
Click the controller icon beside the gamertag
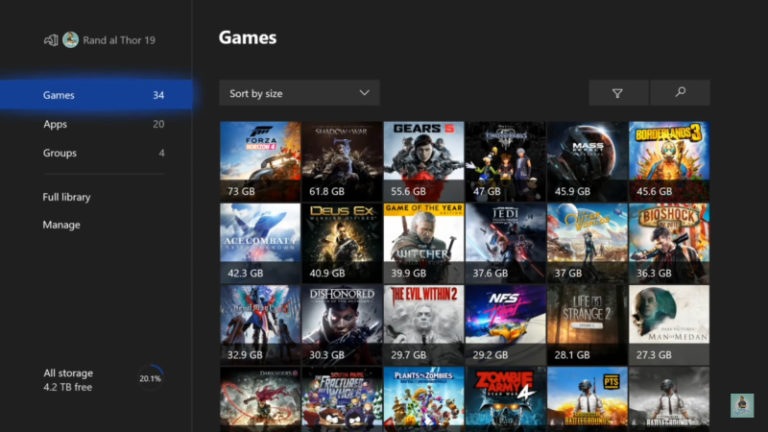tap(51, 40)
